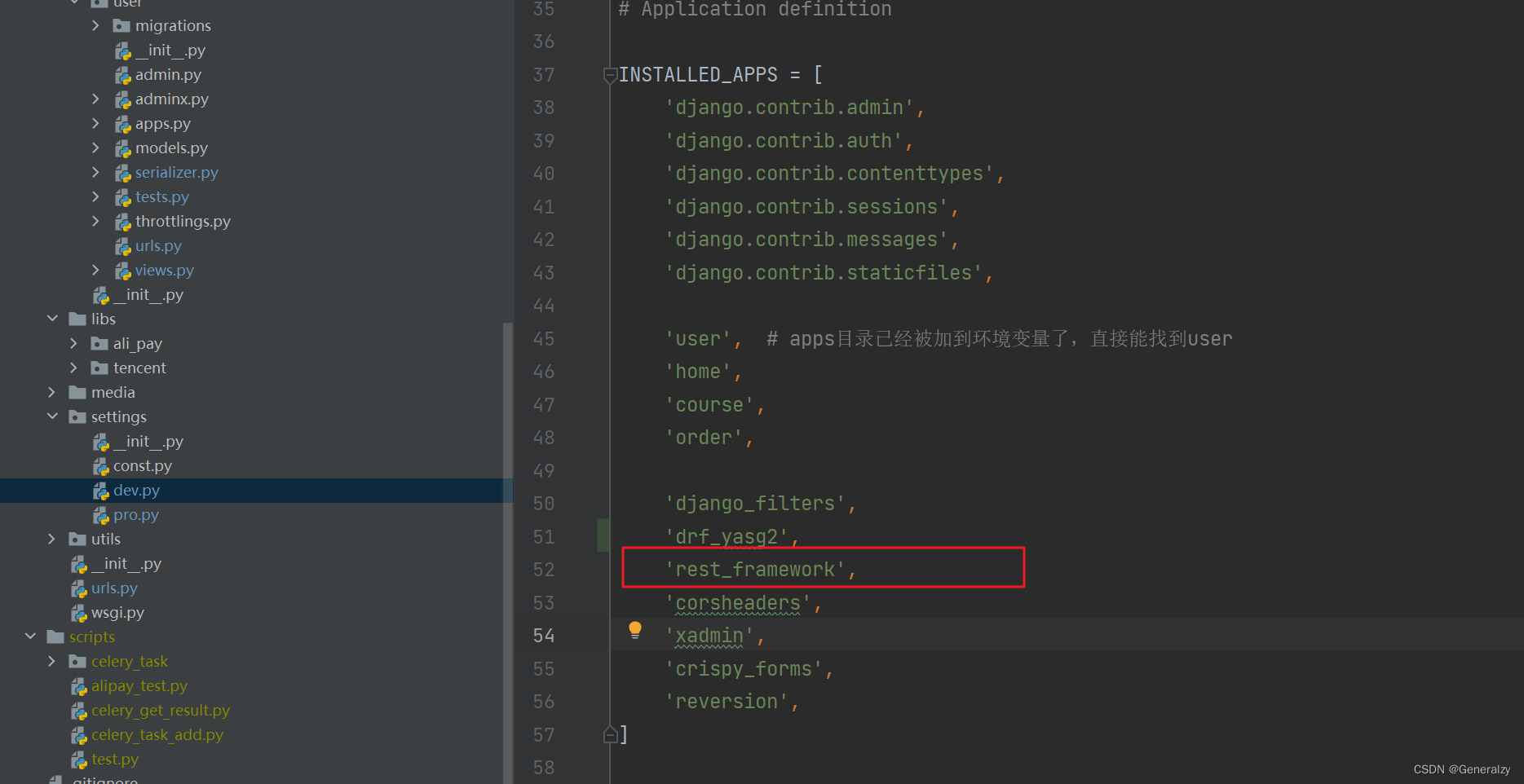1524x784 pixels.
Task: Open celery_task_add.py script
Action: click(x=157, y=735)
